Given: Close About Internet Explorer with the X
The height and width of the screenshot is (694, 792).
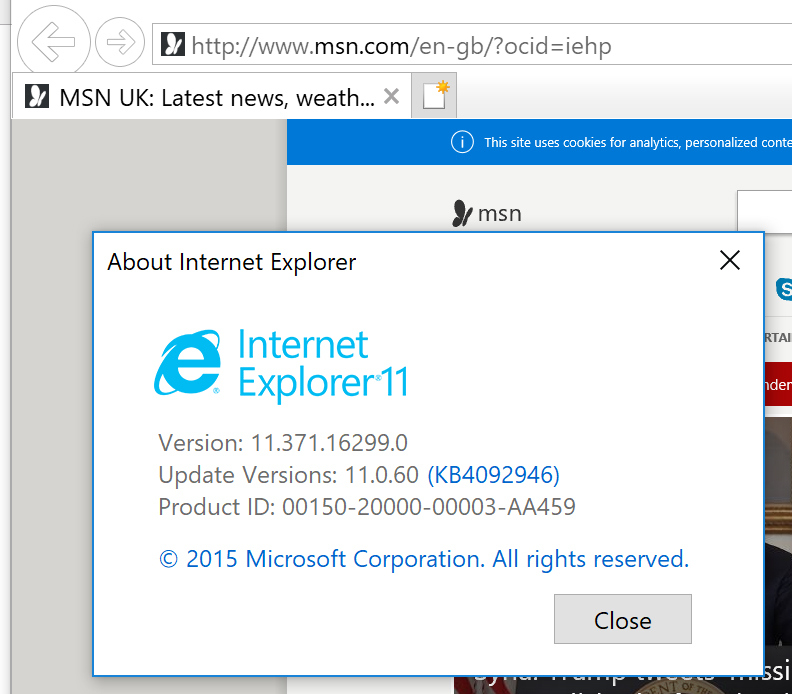Looking at the screenshot, I should click(x=730, y=261).
